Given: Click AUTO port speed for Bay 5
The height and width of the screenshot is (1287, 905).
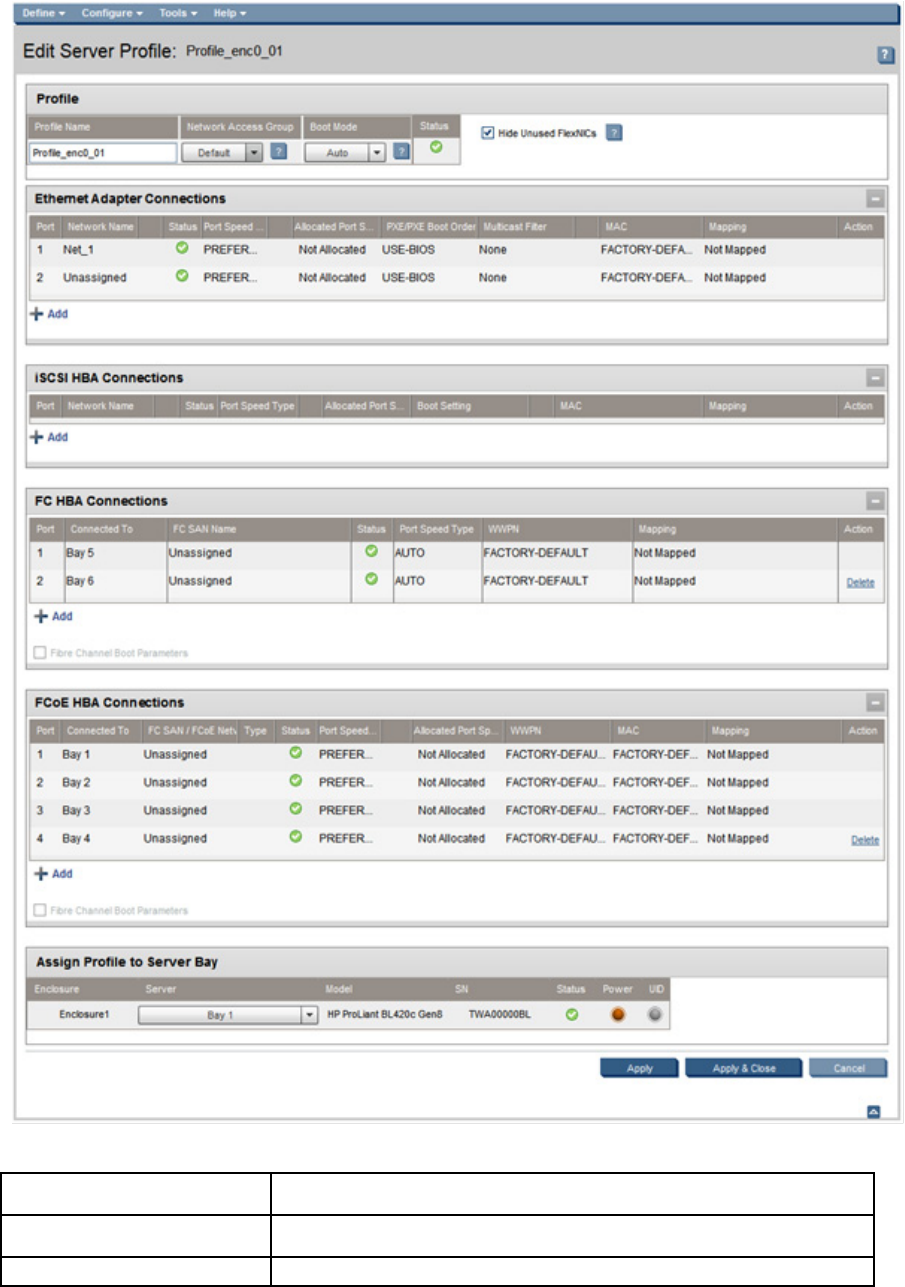Looking at the screenshot, I should click(411, 553).
